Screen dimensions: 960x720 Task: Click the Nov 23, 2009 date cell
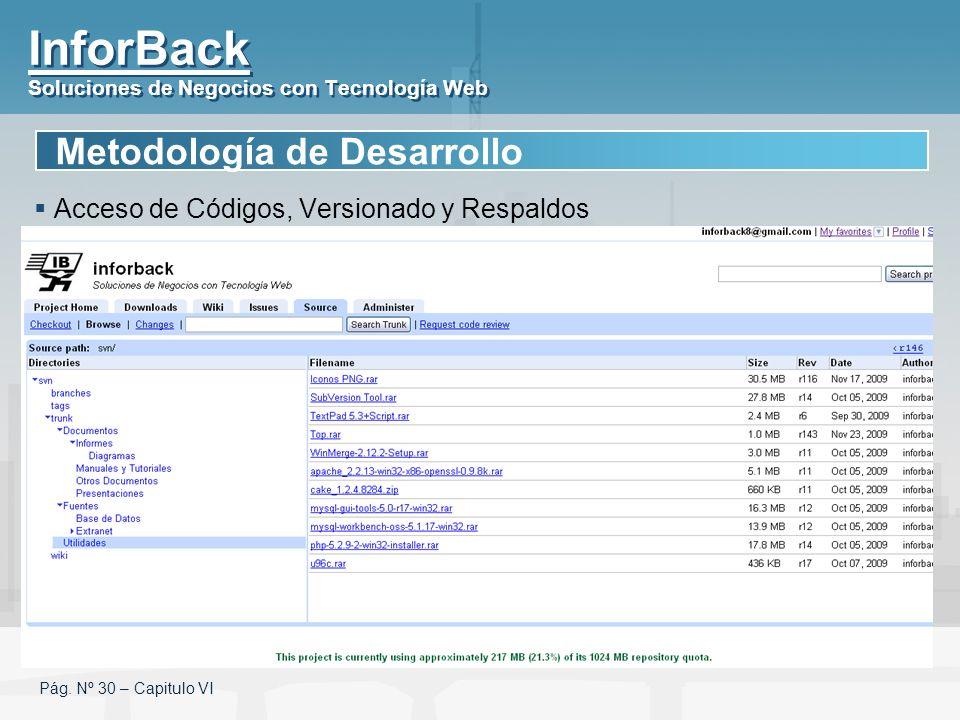[859, 434]
